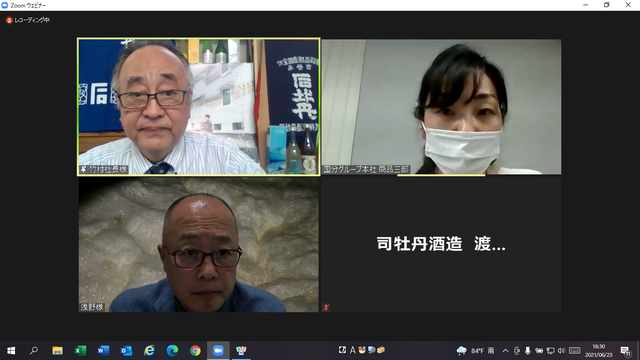Click the red recording indicator icon
This screenshot has height=360, width=640.
[9, 20]
